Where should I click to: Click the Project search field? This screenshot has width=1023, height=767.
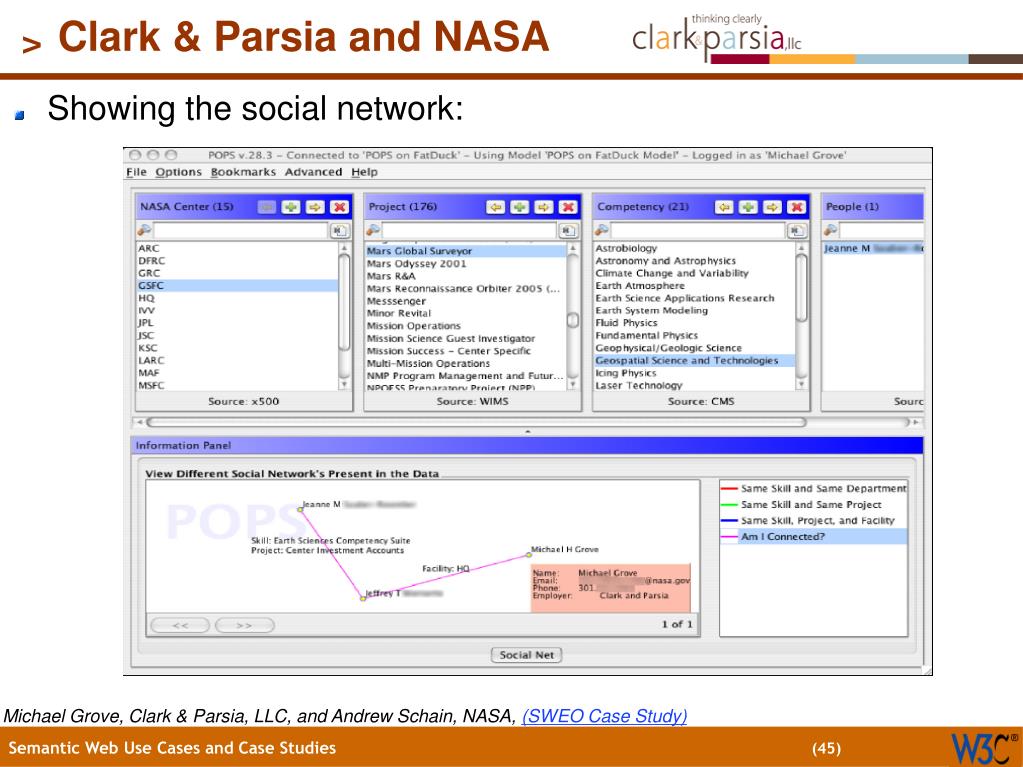click(x=469, y=230)
